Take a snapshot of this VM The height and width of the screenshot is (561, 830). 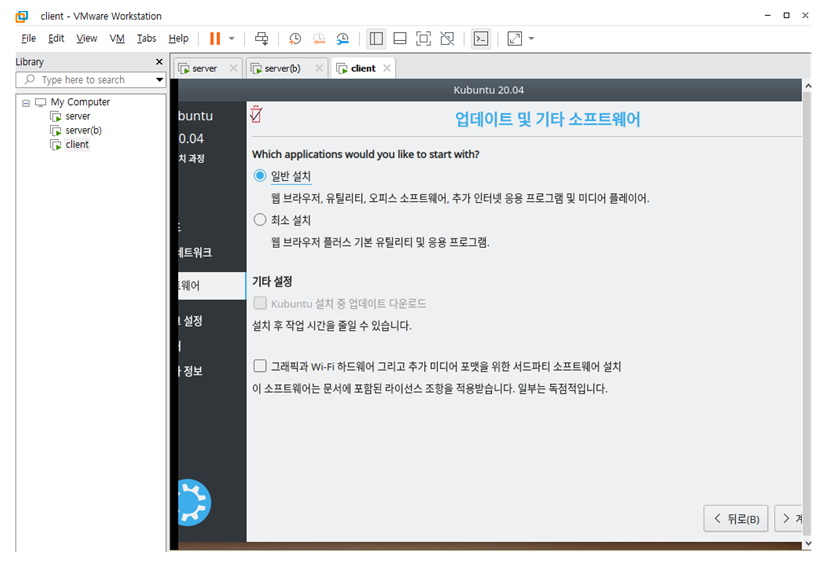(x=295, y=39)
